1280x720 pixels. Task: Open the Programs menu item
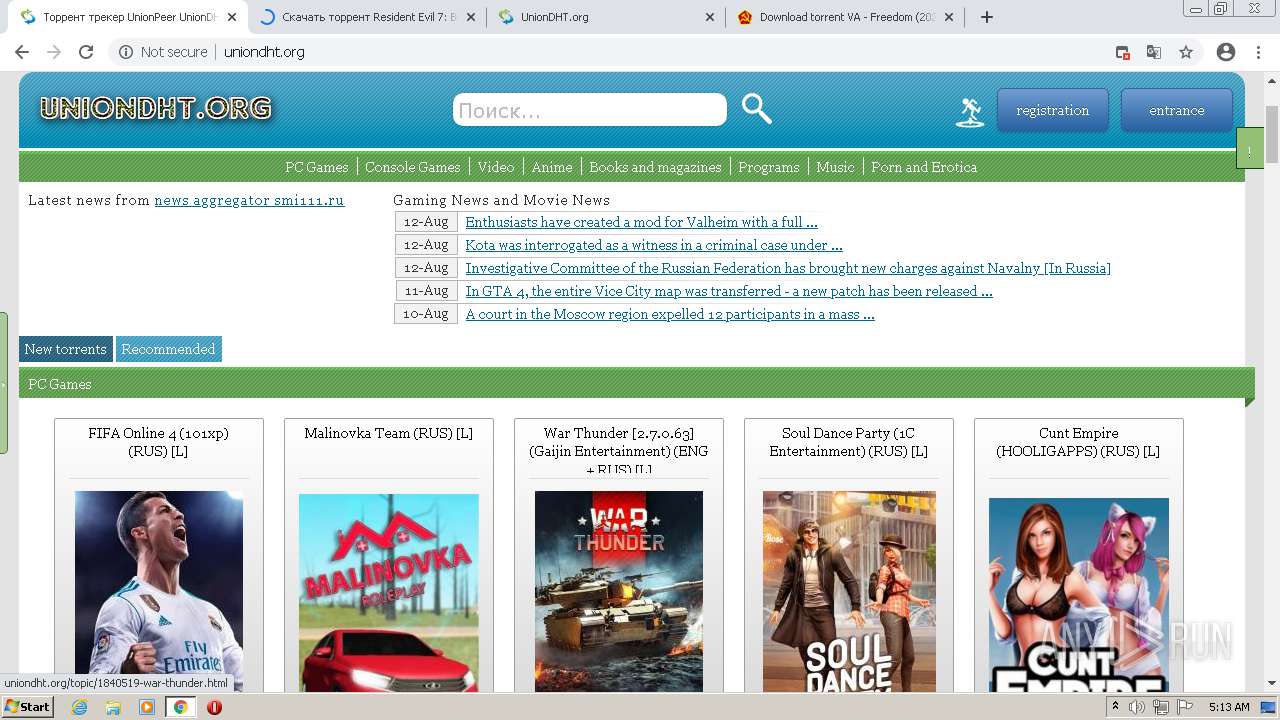[x=768, y=167]
